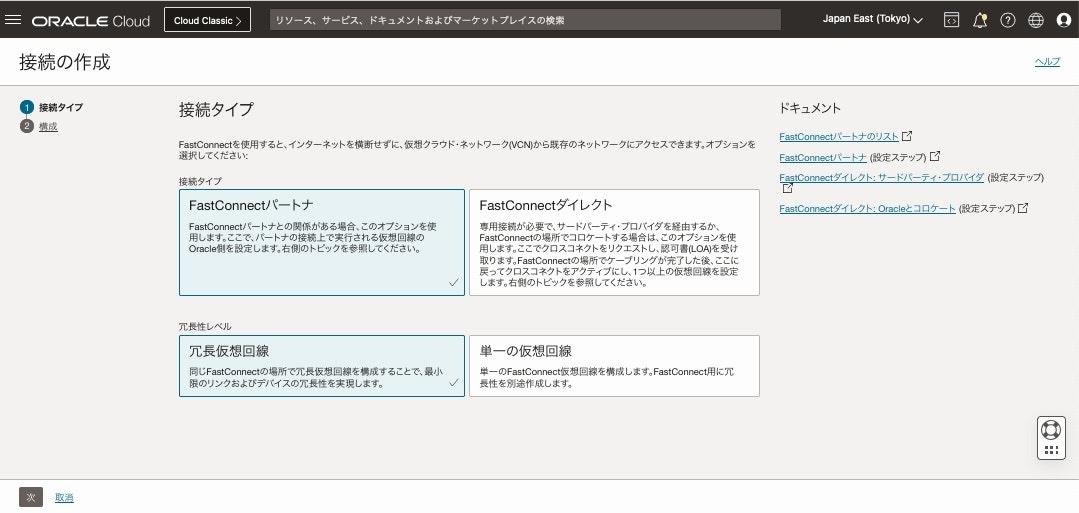Go to the 構成 step
The image size is (1079, 513).
pos(48,127)
